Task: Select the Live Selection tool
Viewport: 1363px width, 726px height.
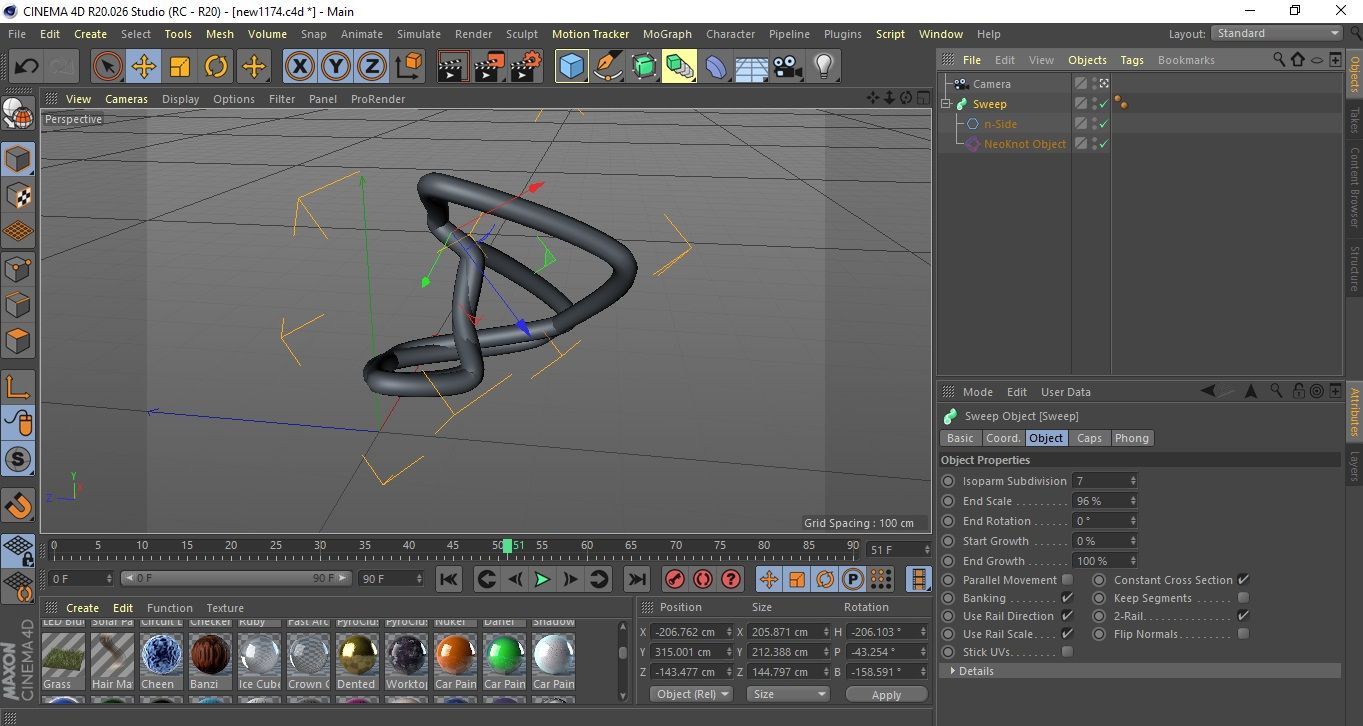Action: coord(108,67)
